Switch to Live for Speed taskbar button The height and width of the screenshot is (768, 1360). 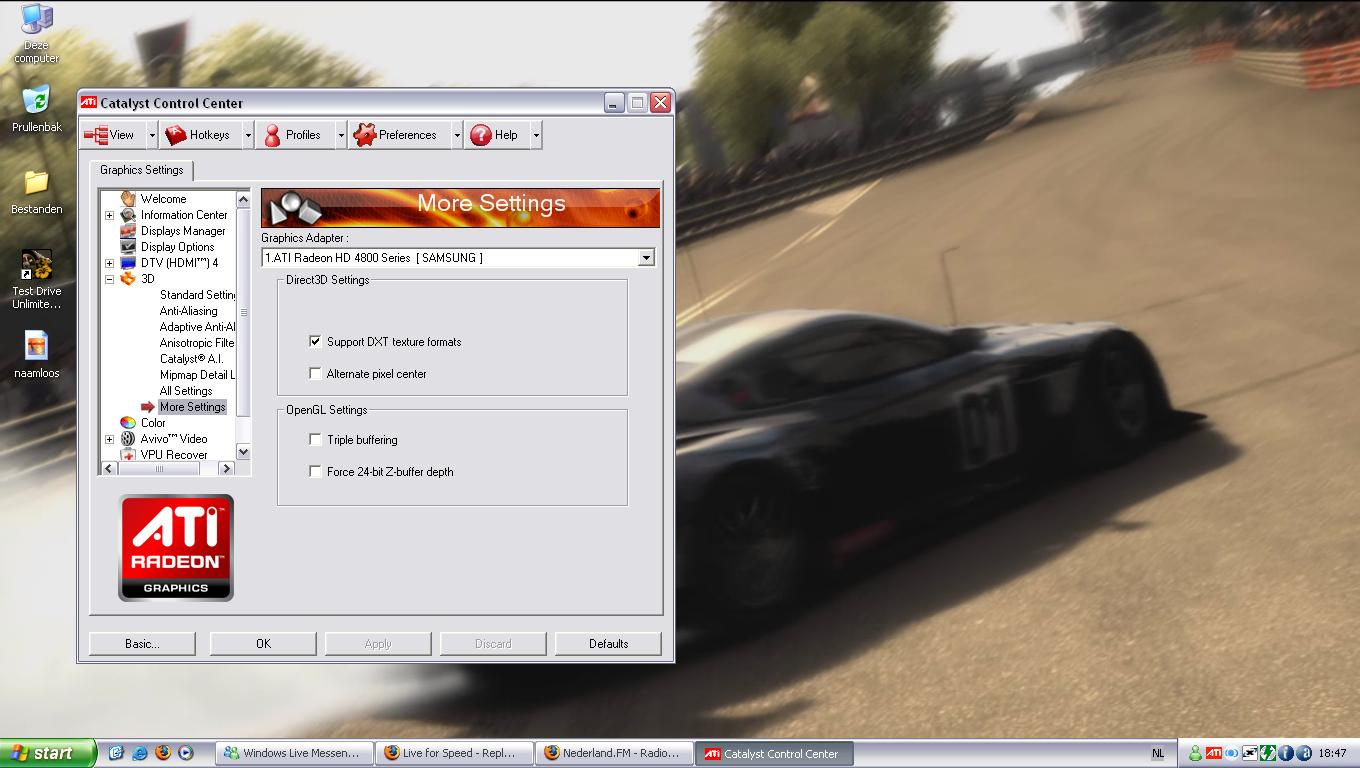click(454, 753)
